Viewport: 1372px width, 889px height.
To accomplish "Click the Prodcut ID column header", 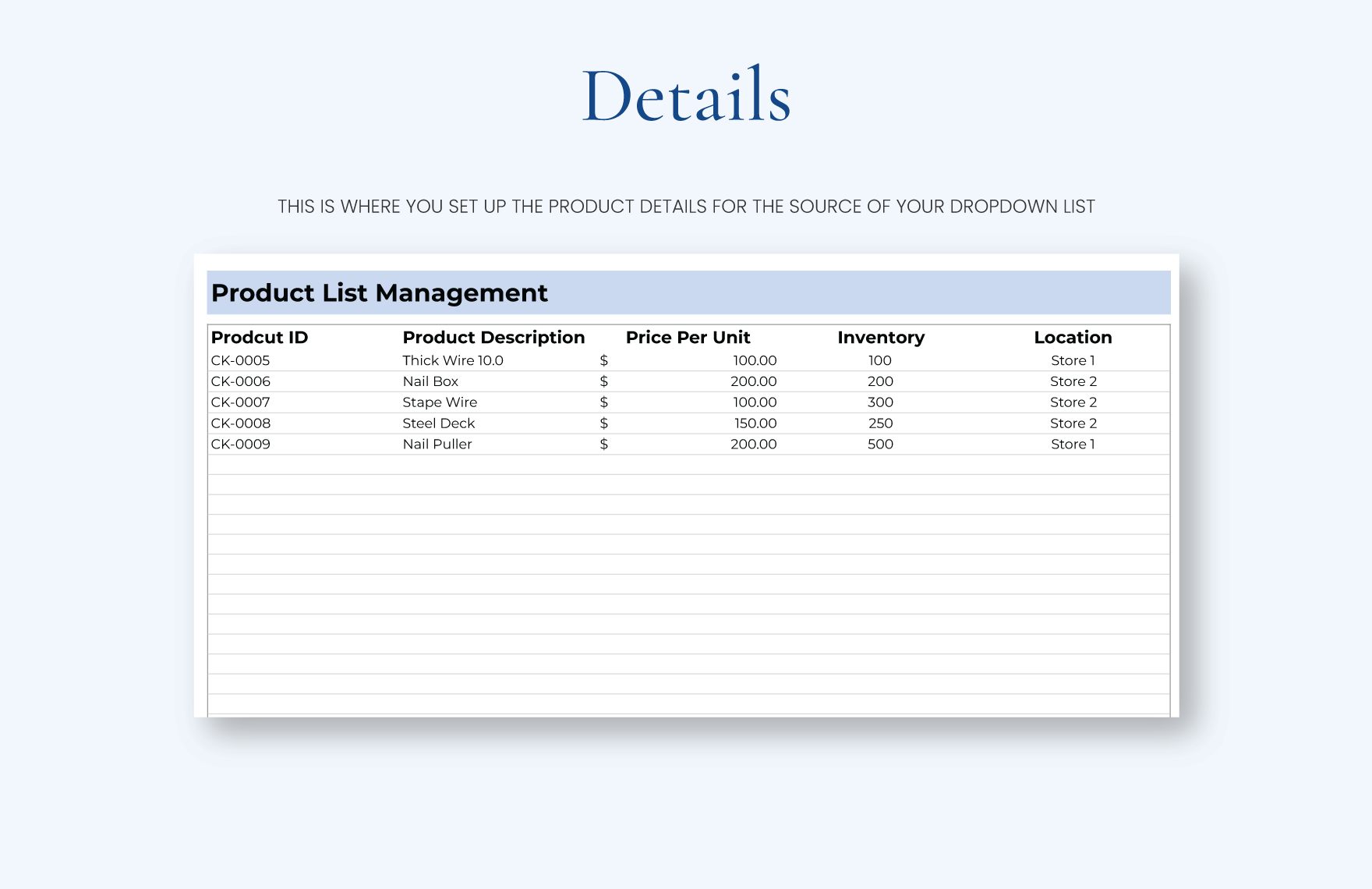I will (x=260, y=337).
